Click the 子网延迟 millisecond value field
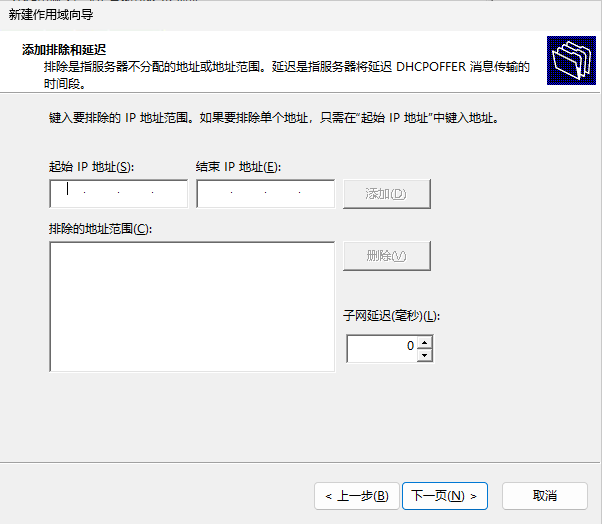Image resolution: width=602 pixels, height=524 pixels. point(382,348)
